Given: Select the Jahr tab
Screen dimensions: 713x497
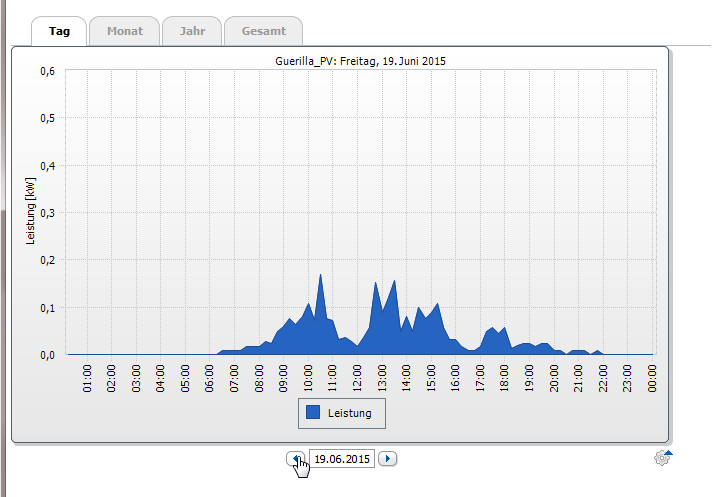Looking at the screenshot, I should (192, 31).
